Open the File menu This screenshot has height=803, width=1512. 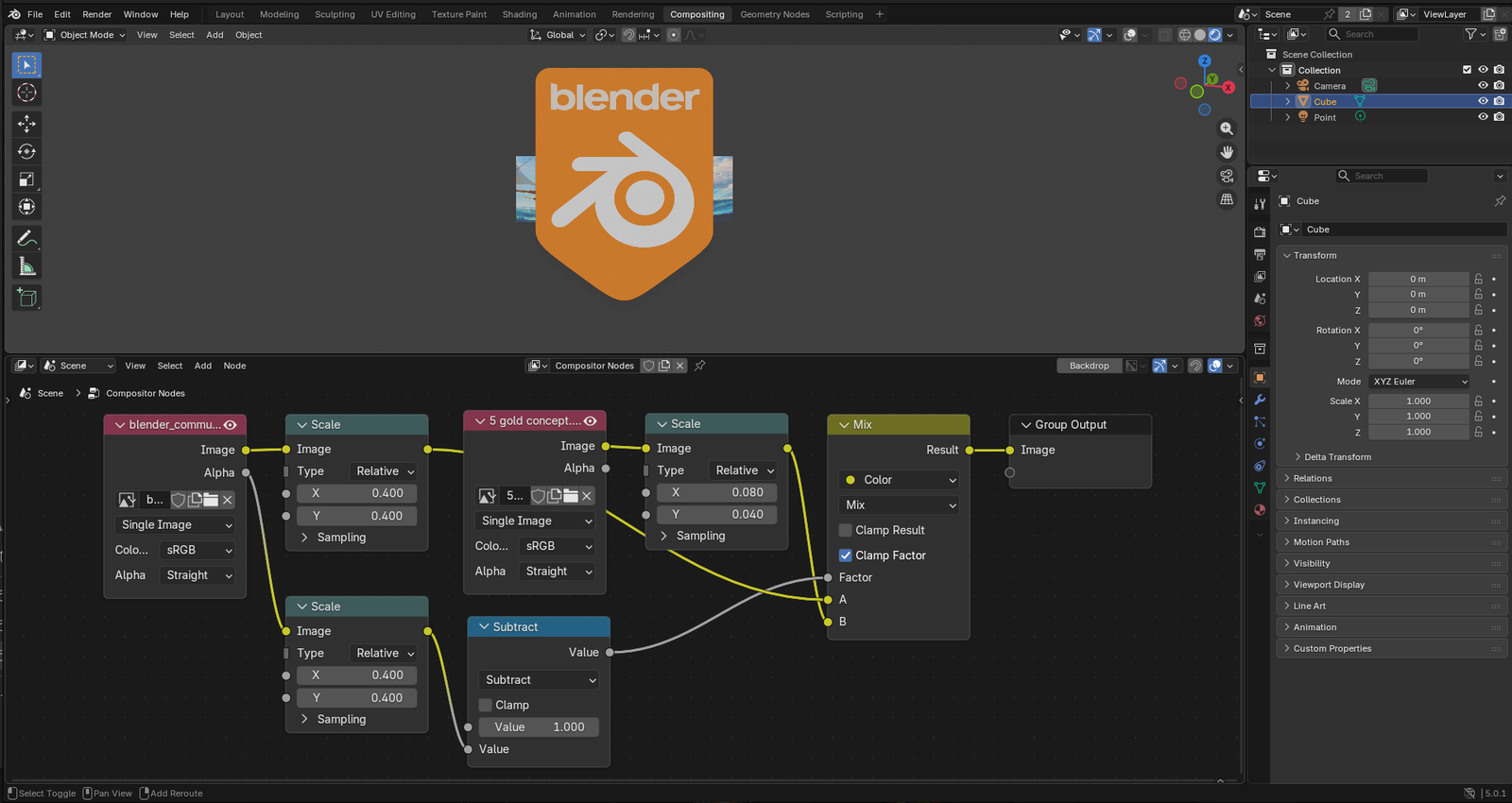coord(35,14)
